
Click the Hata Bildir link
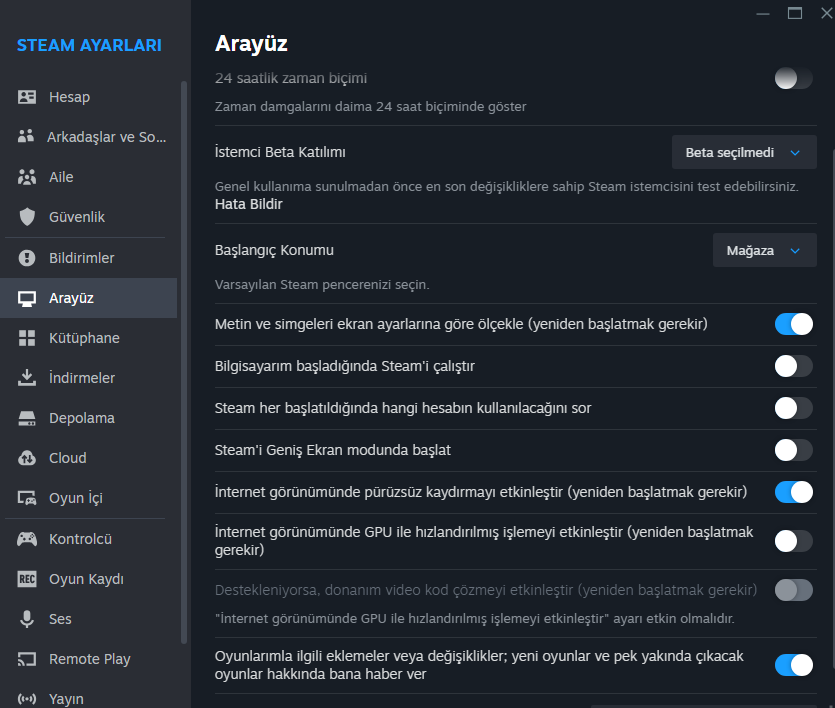coord(248,204)
